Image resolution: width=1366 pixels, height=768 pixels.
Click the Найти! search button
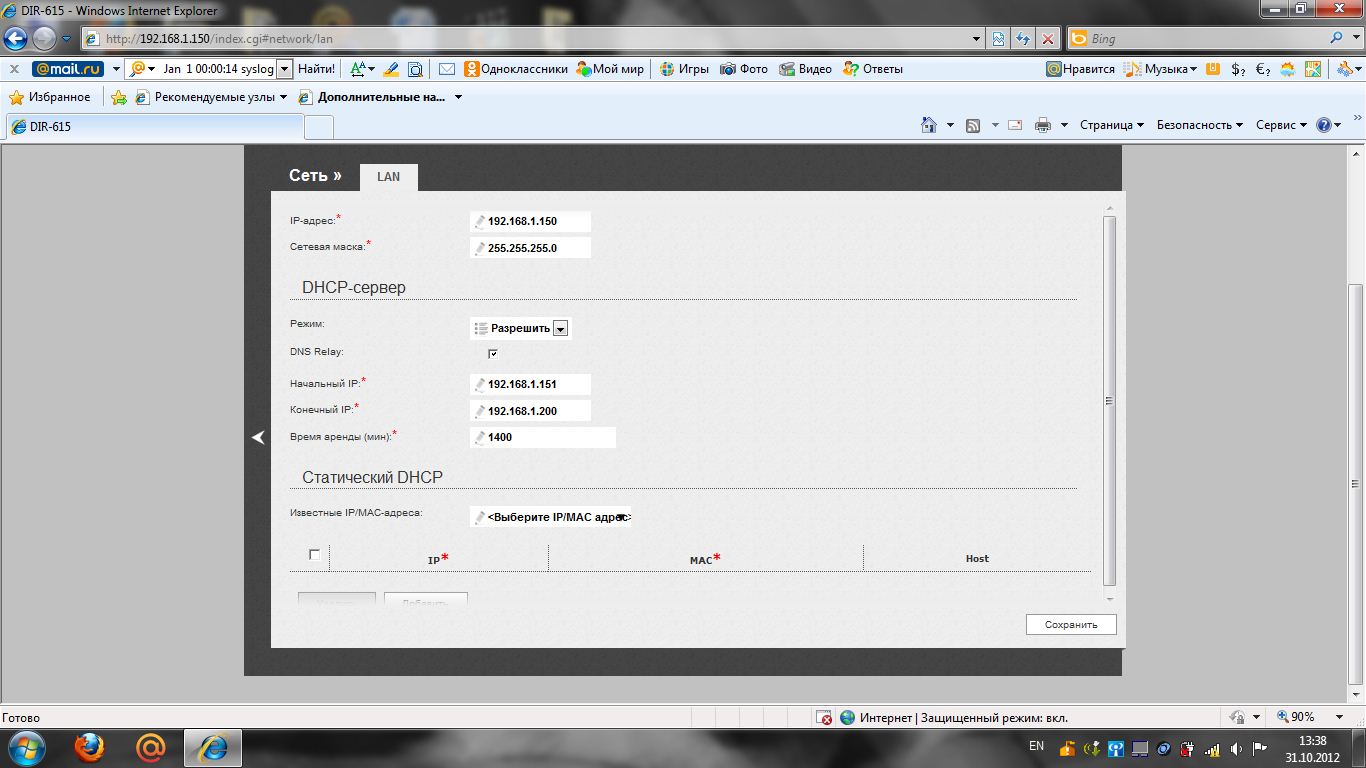click(x=316, y=69)
